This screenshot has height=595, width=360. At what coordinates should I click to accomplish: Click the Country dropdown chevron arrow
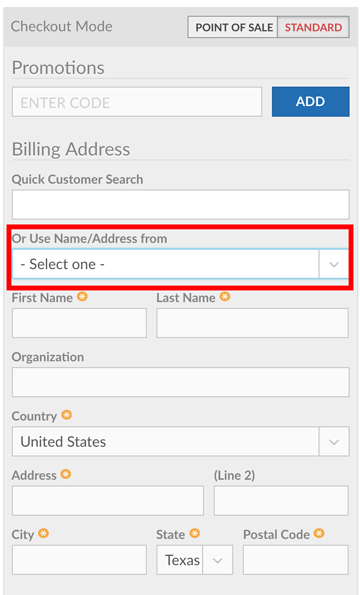coord(334,442)
